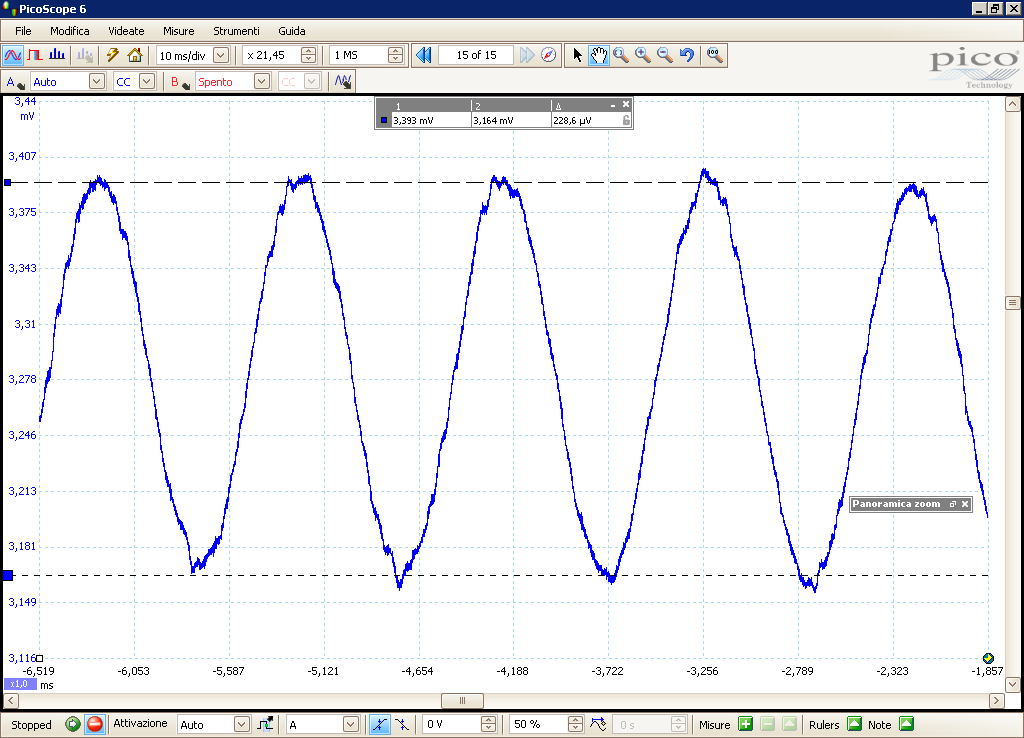Select the zoom-in magnifier tool
This screenshot has width=1024, height=738.
[x=643, y=56]
